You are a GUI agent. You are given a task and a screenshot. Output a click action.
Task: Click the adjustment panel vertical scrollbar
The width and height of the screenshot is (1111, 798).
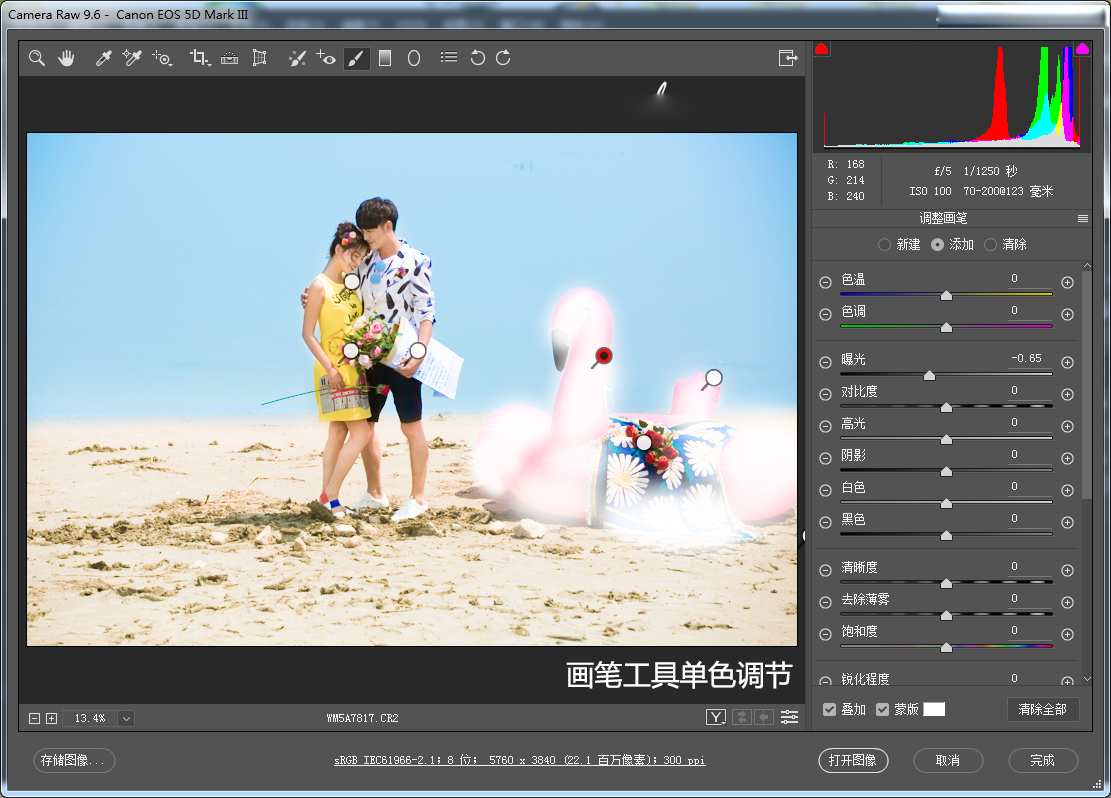pyautogui.click(x=1086, y=383)
